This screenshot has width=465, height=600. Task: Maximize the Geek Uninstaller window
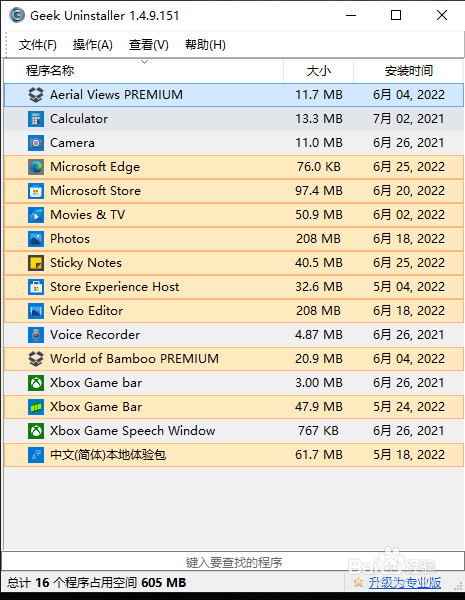tap(396, 15)
